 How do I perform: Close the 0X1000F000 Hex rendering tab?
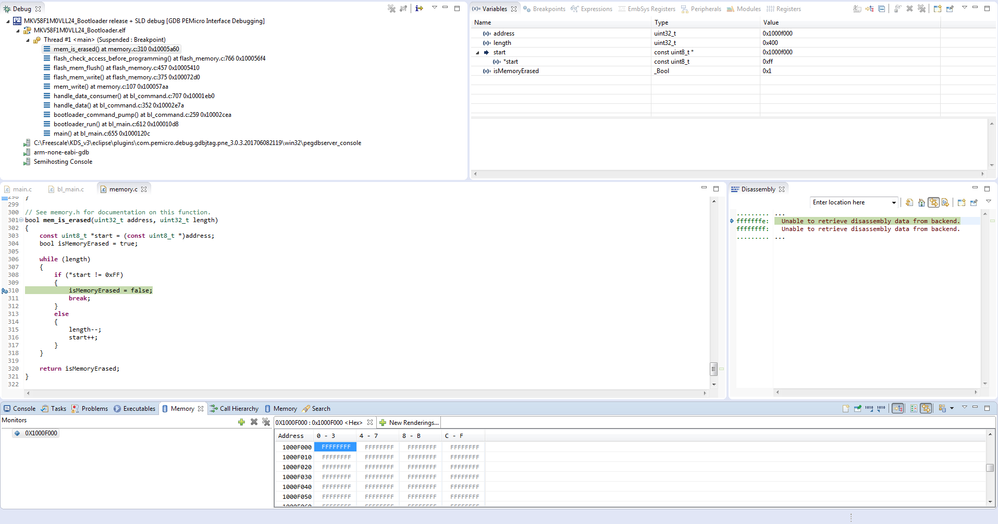tap(370, 422)
